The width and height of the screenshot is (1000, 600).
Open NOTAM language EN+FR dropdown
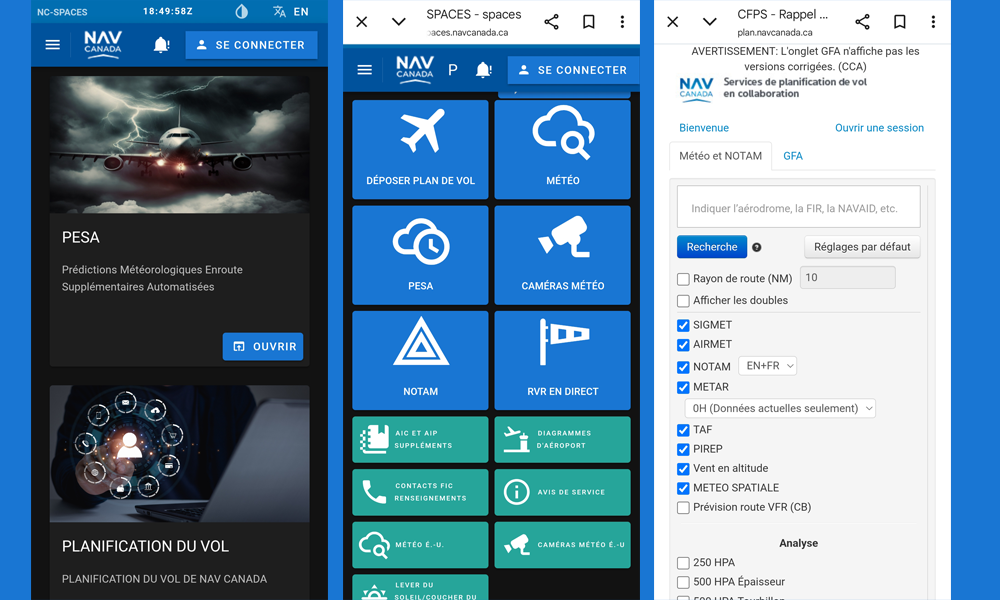tap(768, 366)
